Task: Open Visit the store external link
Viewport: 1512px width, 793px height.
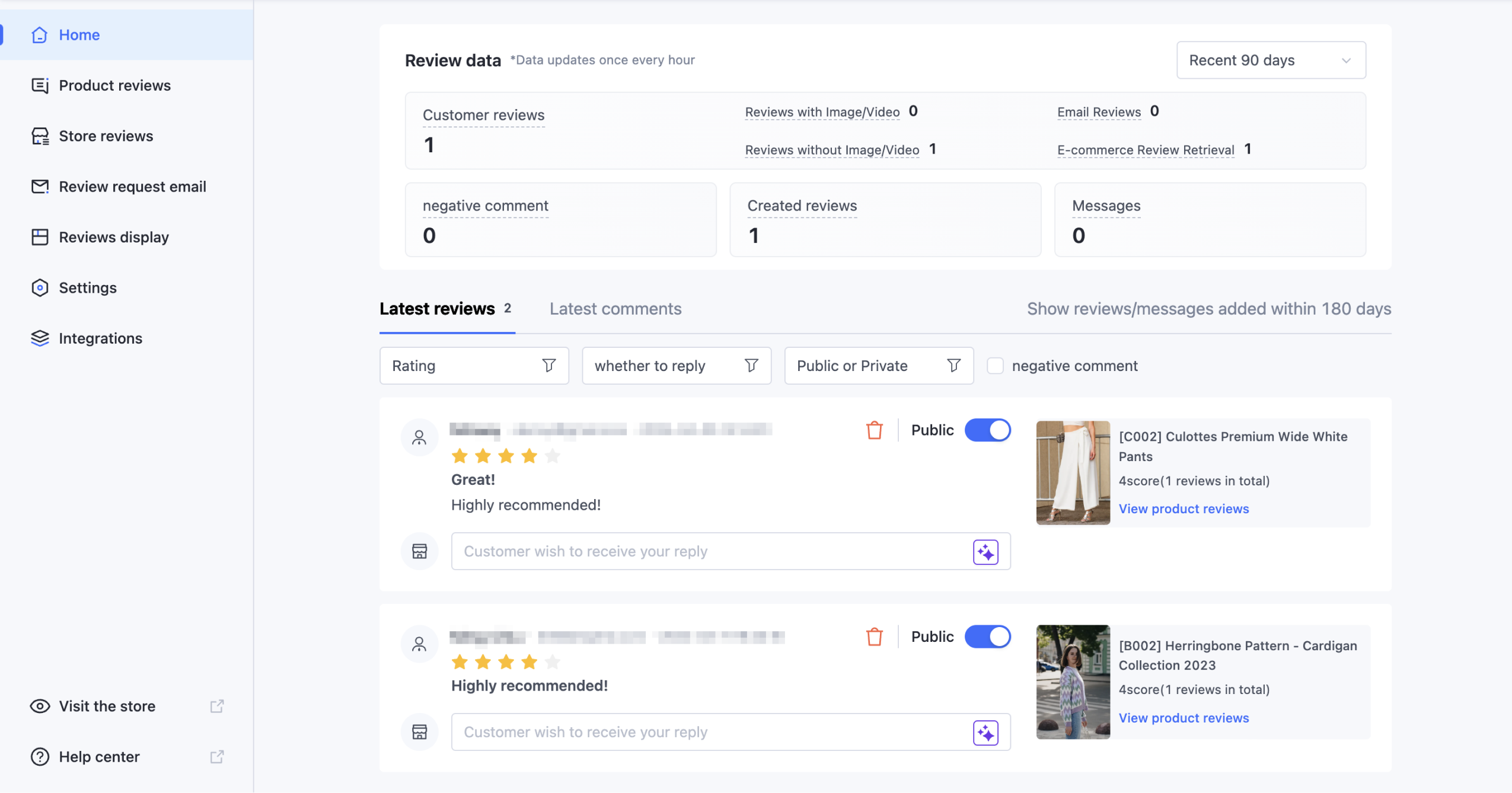Action: click(107, 706)
